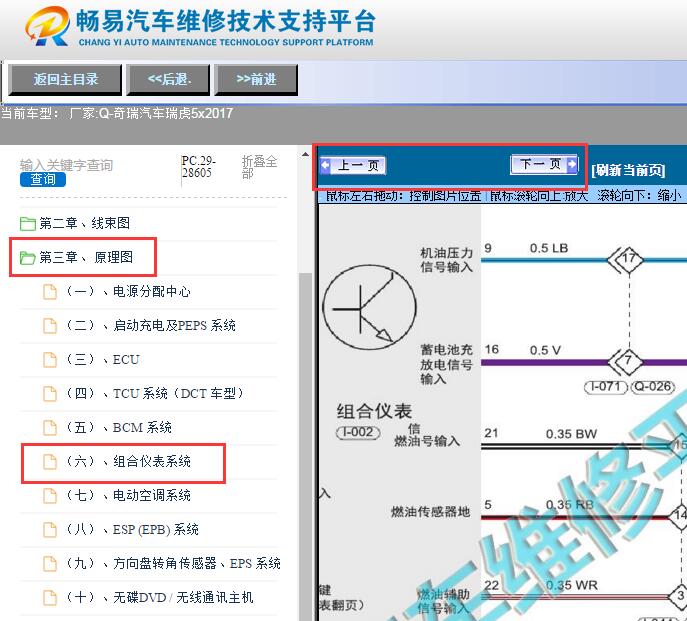Click the 0.35 BW wire label
The image size is (687, 621).
tap(571, 434)
